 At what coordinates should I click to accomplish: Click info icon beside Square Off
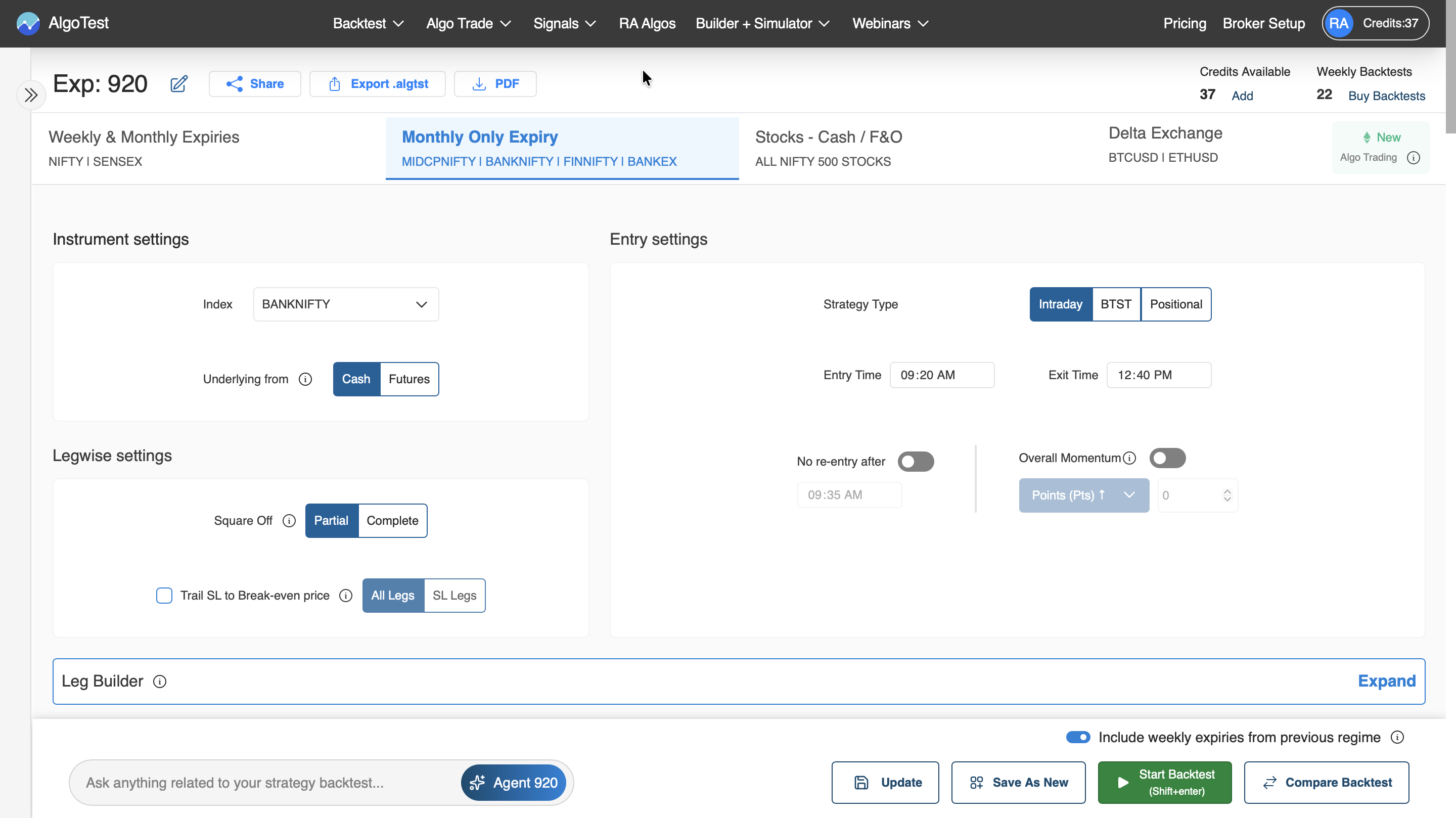click(289, 521)
